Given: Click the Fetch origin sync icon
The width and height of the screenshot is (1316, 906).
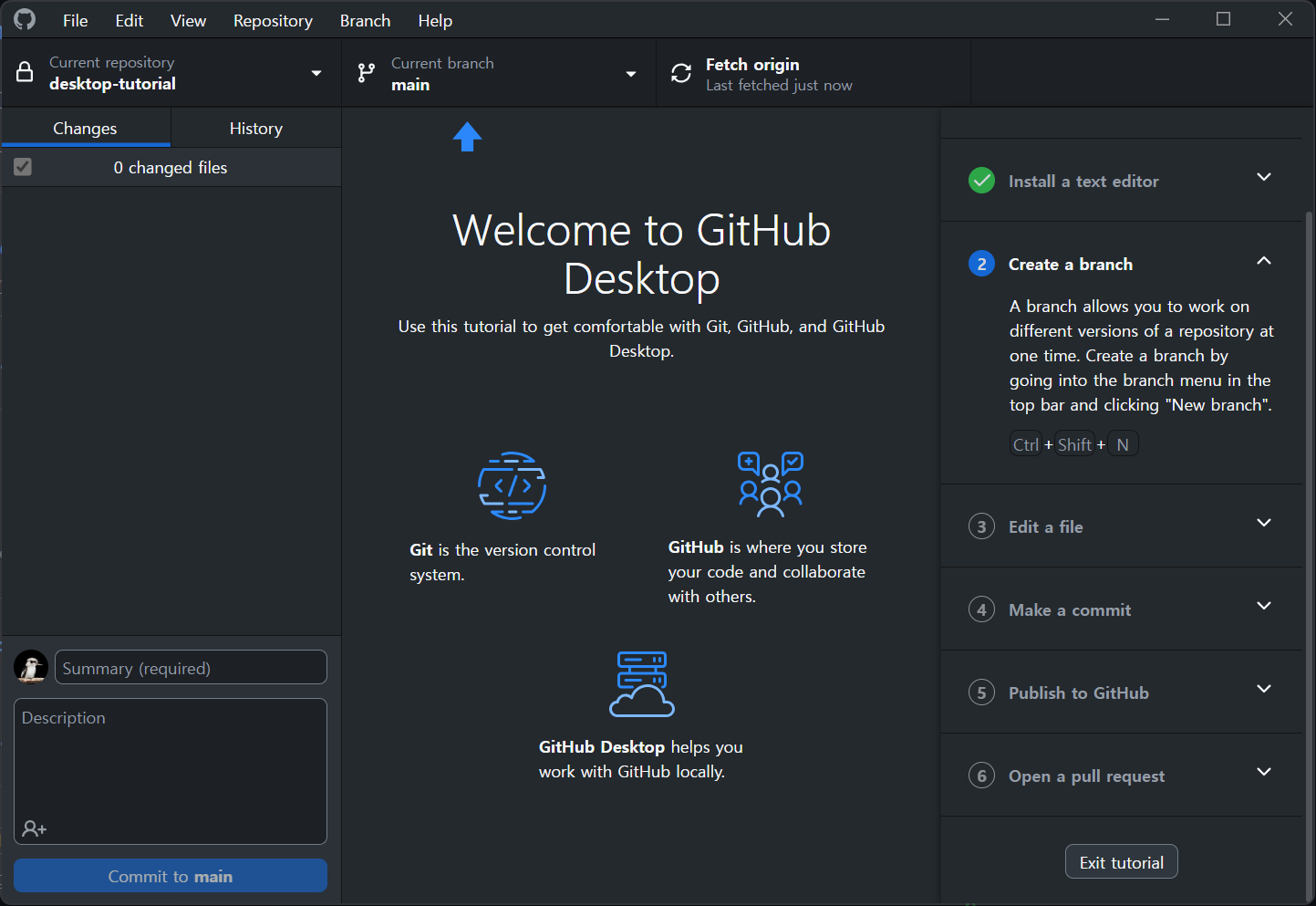Looking at the screenshot, I should [681, 72].
